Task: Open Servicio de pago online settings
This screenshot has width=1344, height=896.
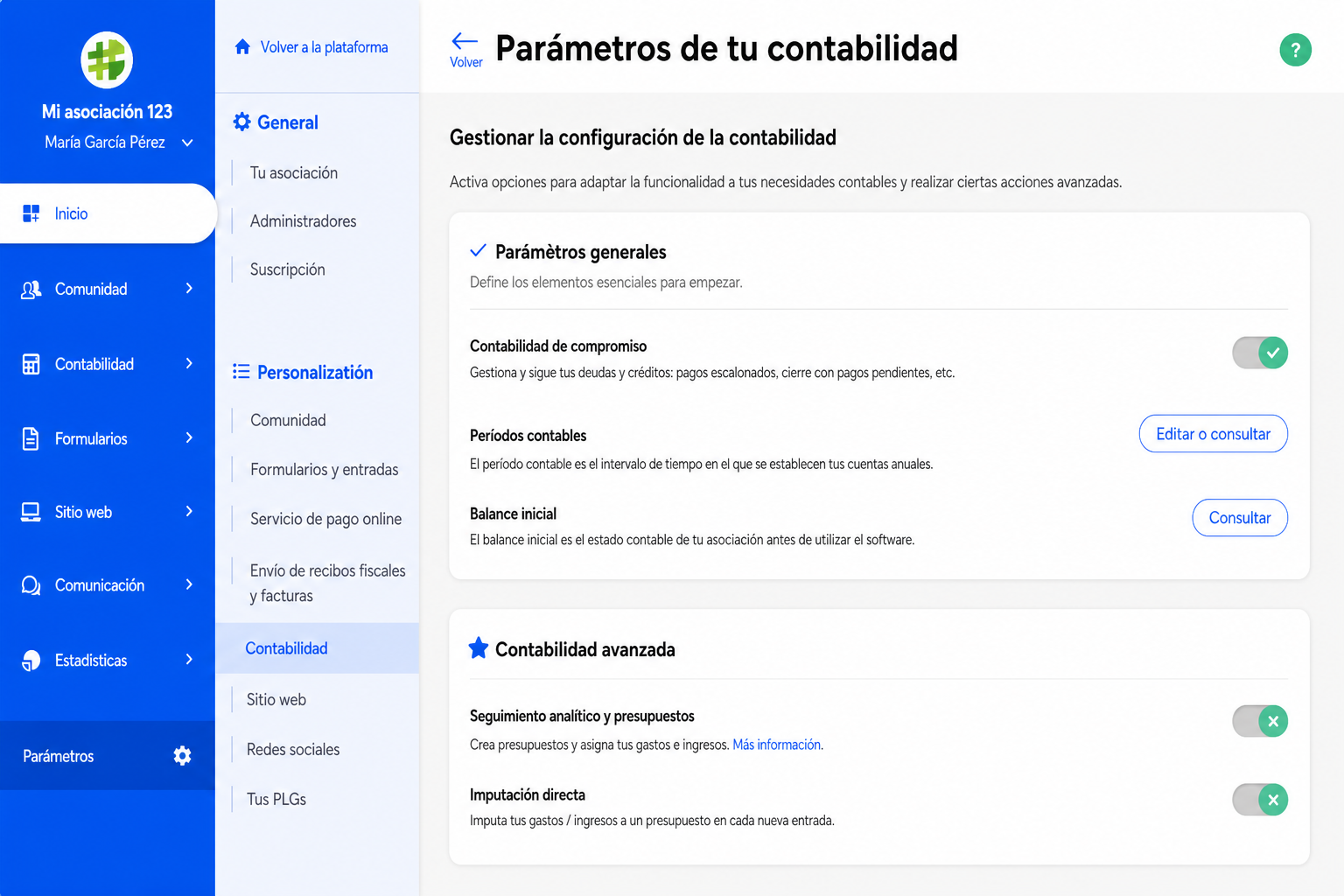Action: 325,519
